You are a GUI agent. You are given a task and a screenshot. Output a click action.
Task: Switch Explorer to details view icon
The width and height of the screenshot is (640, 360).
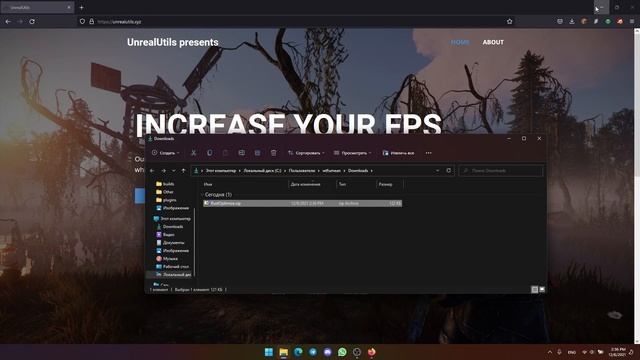534,289
